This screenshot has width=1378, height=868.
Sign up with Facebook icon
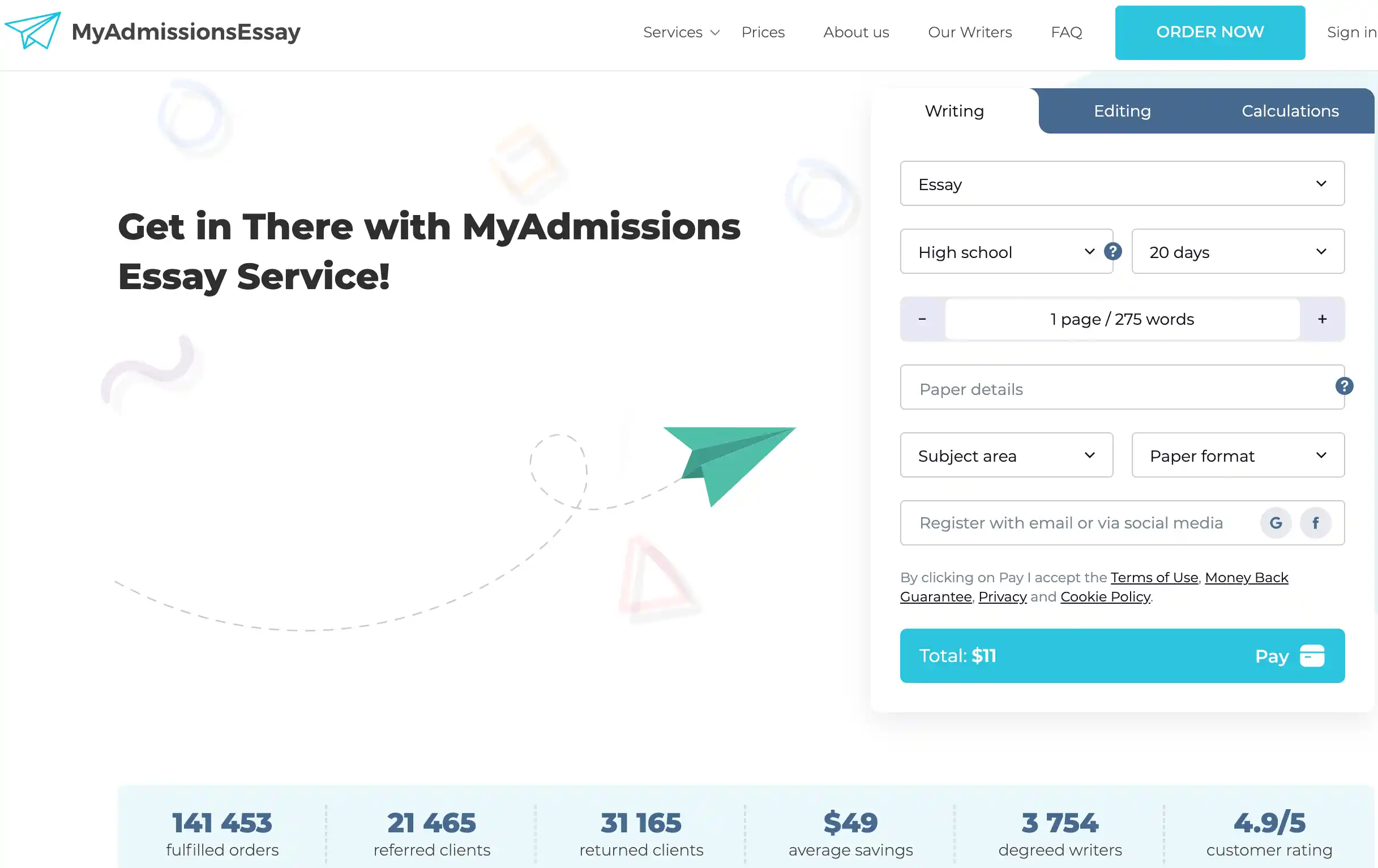(x=1315, y=523)
